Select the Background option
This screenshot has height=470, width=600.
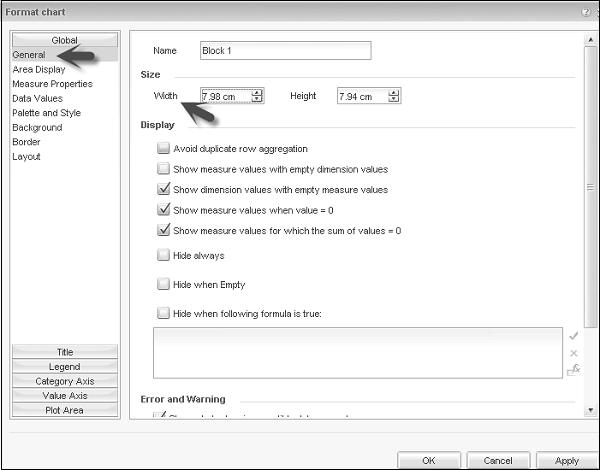coord(37,127)
